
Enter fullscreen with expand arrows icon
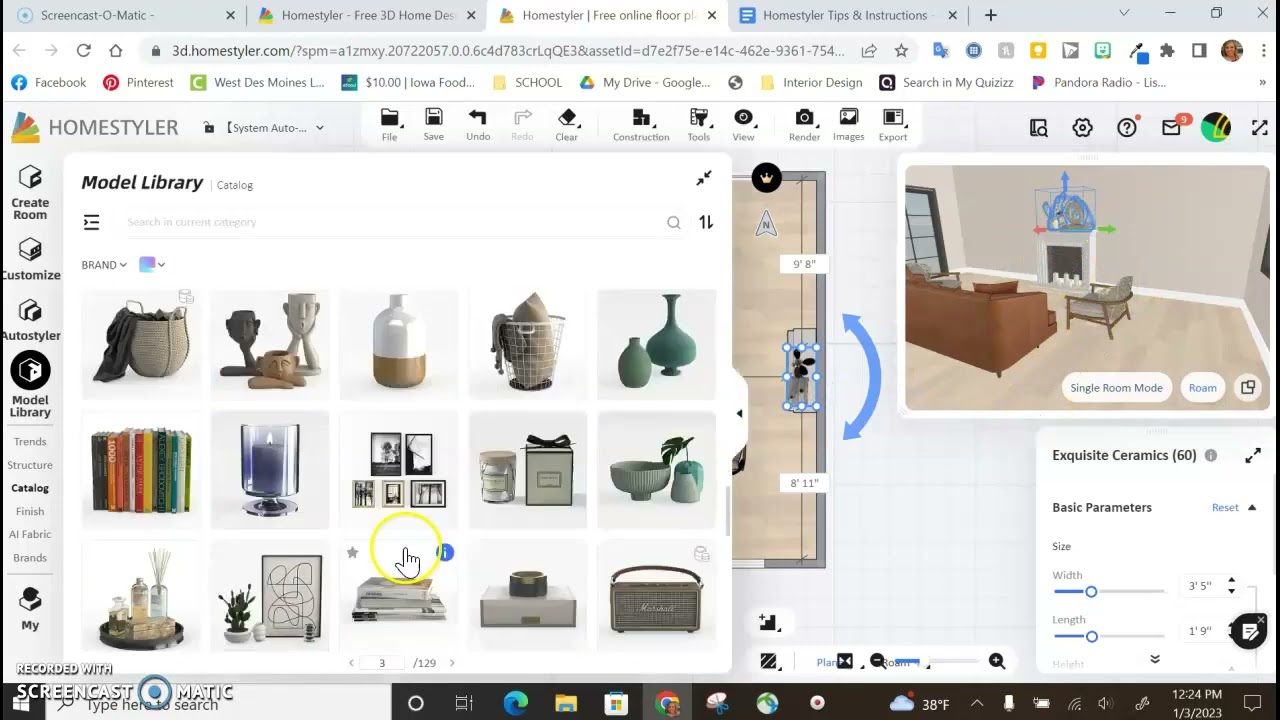click(1260, 128)
